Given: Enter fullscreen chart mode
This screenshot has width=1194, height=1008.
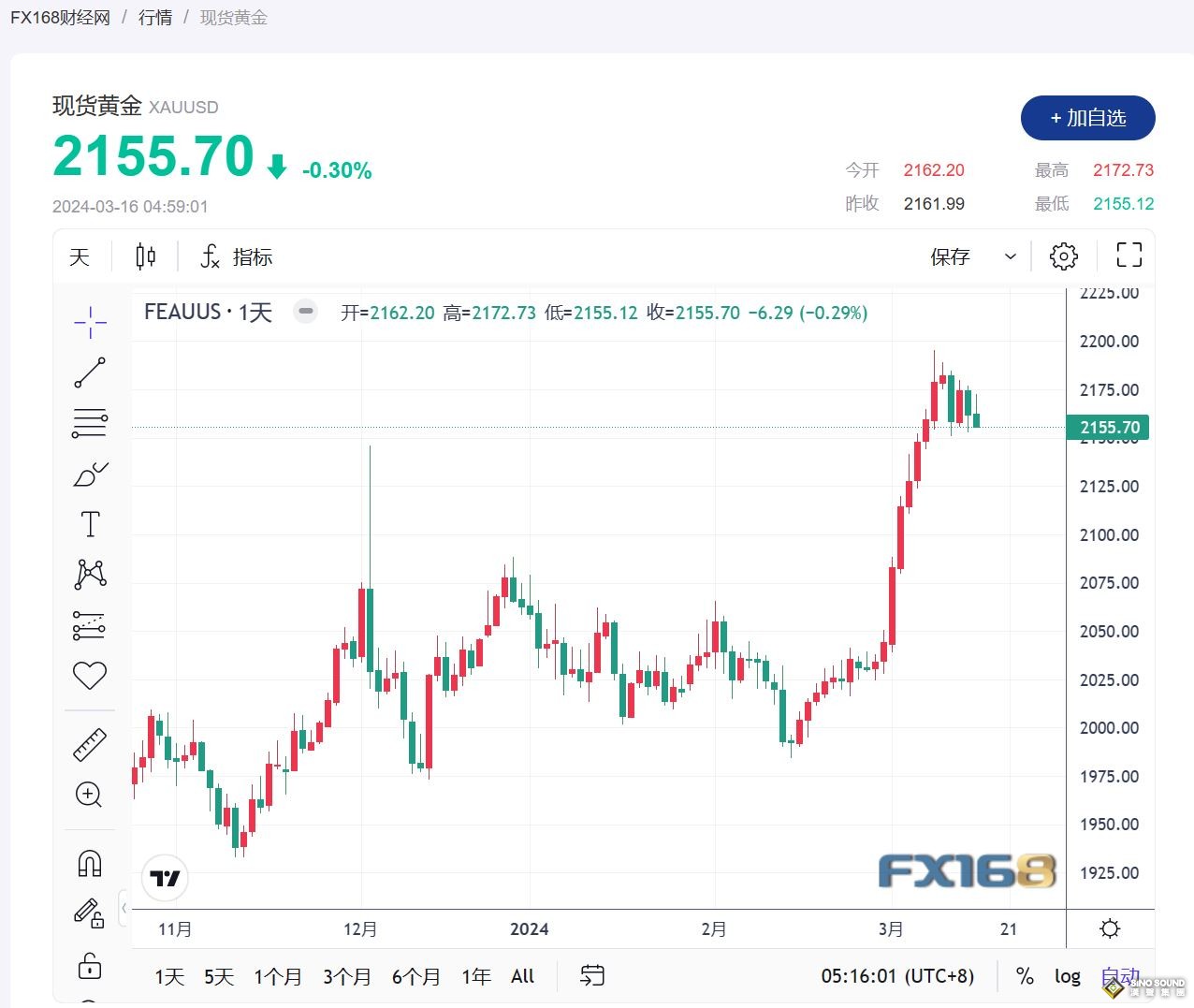Looking at the screenshot, I should click(x=1128, y=256).
